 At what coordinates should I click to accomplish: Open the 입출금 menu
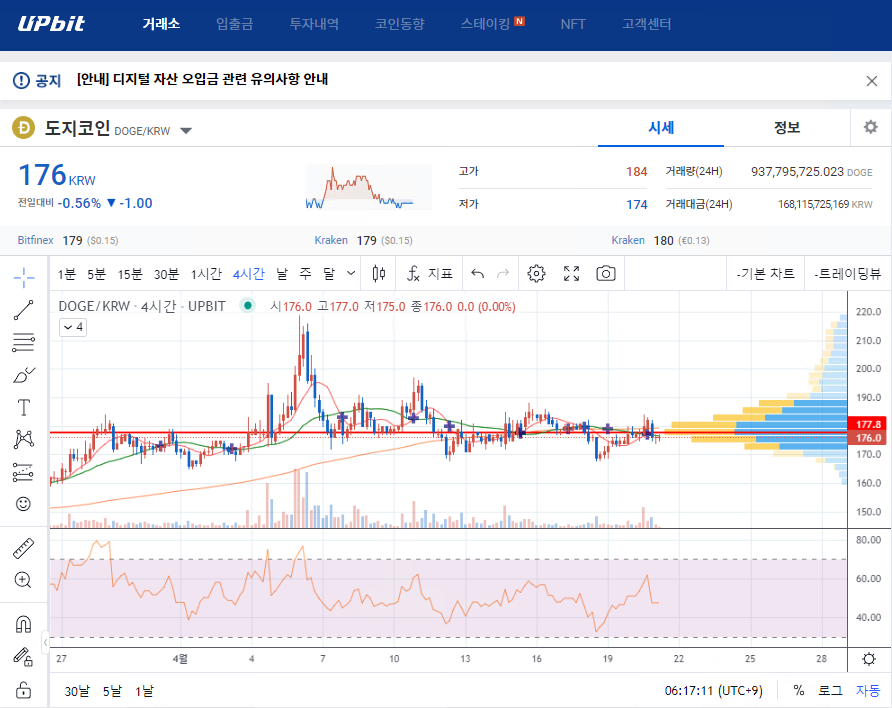(x=234, y=24)
